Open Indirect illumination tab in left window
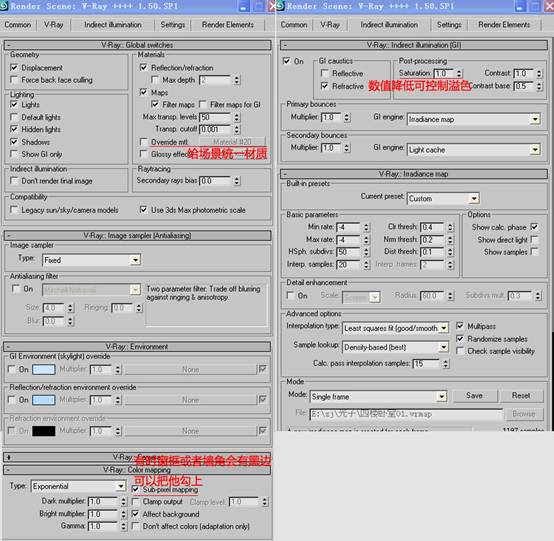Viewport: 554px width, 541px height. 113,25
